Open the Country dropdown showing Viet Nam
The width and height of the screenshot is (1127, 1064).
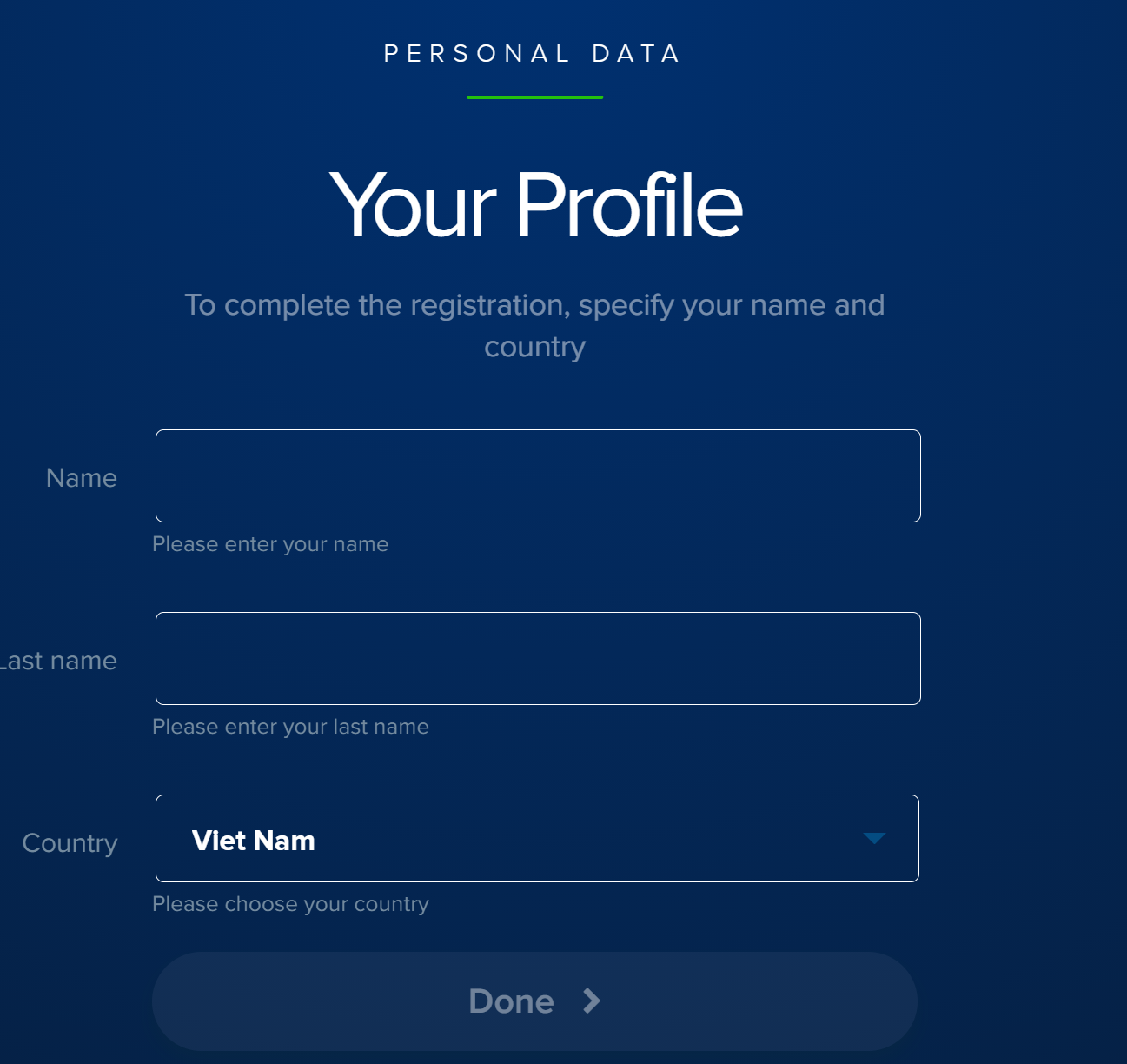click(537, 839)
